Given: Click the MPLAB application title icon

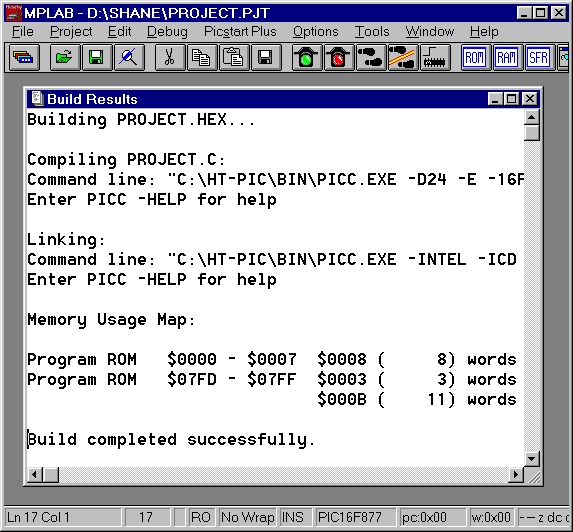Looking at the screenshot, I should (13, 13).
